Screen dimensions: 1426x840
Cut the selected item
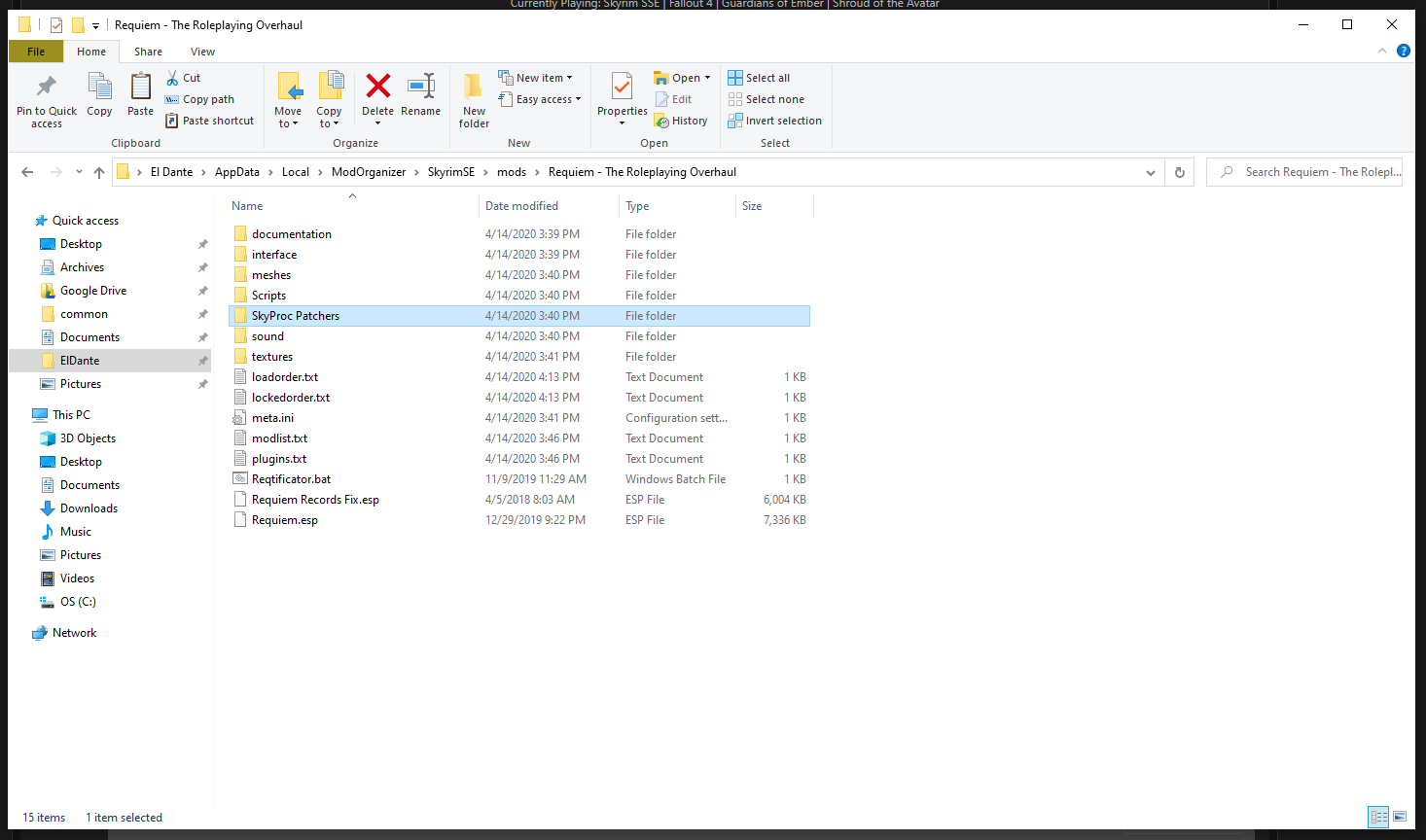pos(183,78)
